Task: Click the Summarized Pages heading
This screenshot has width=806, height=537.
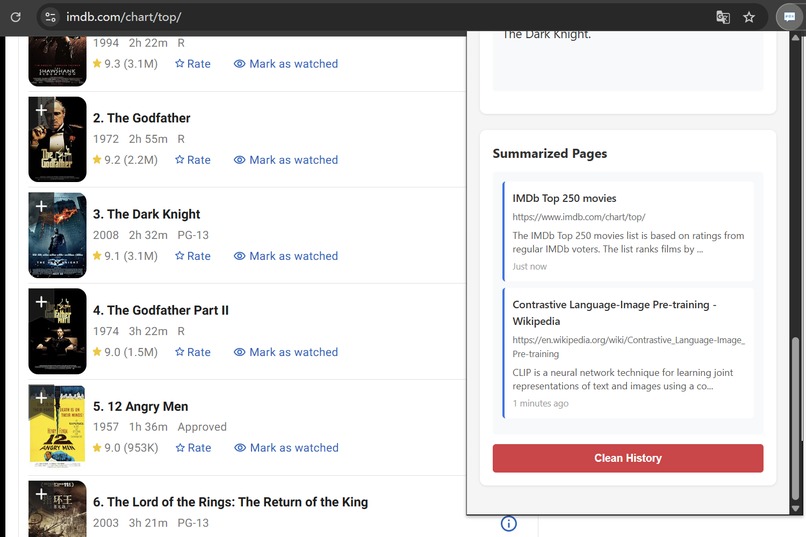Action: 549,154
